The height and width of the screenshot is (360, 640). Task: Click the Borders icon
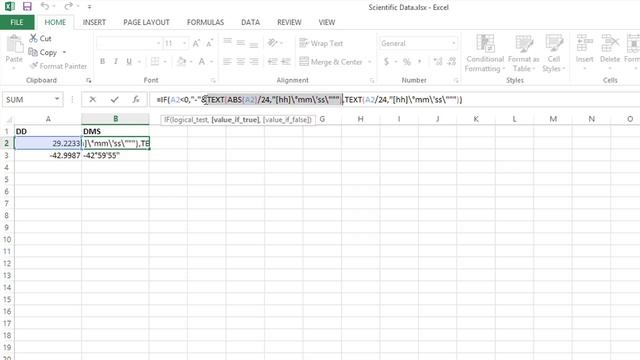(x=155, y=62)
